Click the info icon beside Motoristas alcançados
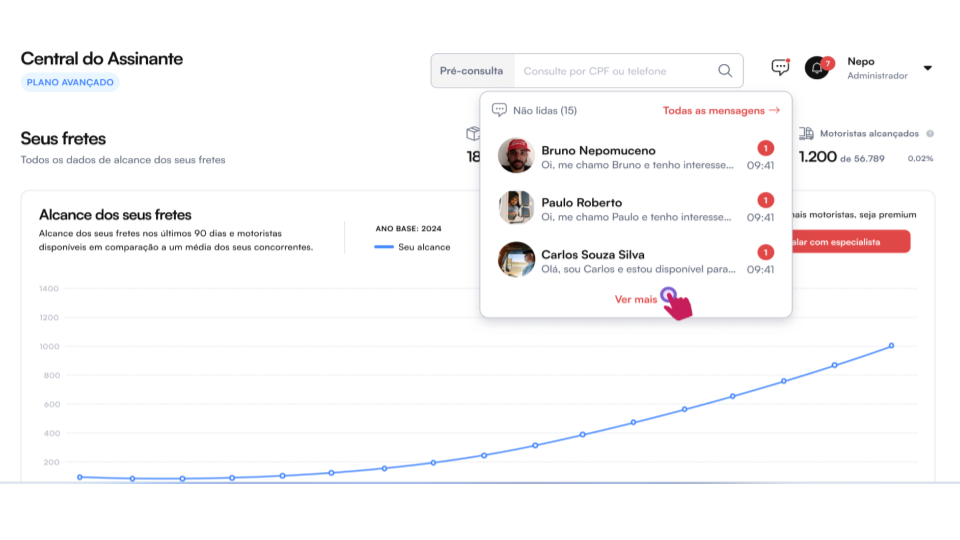Screen dimensions: 960x540 coord(930,133)
